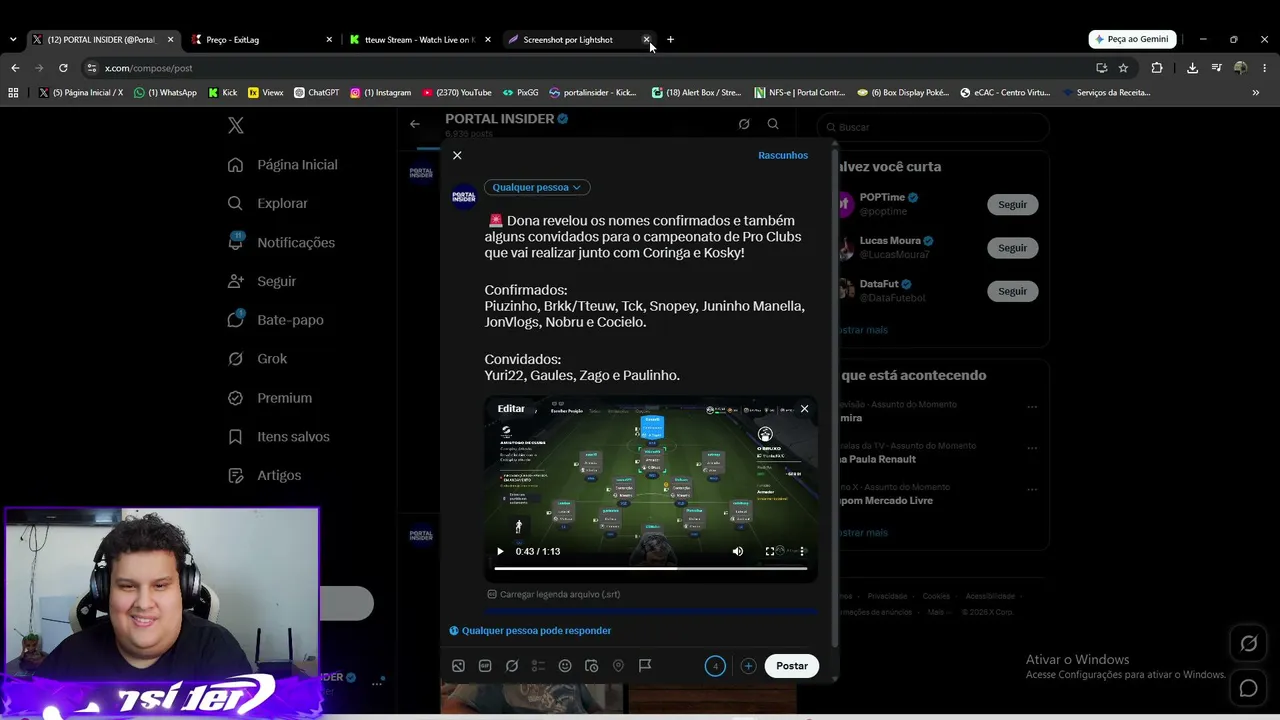Open Seguir in sidebar
This screenshot has height=720, width=1280.
pos(262,281)
